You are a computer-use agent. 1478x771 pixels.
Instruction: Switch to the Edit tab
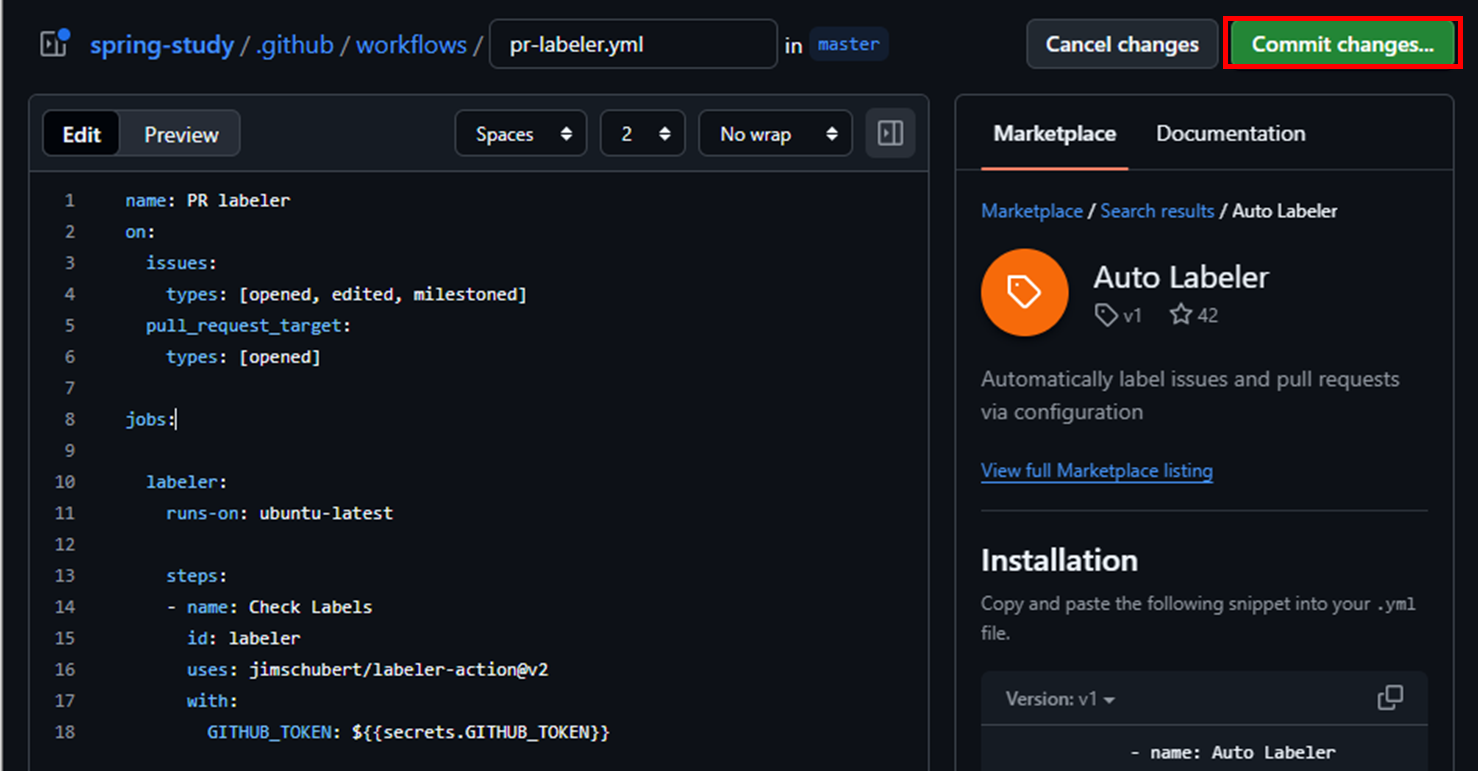coord(81,134)
